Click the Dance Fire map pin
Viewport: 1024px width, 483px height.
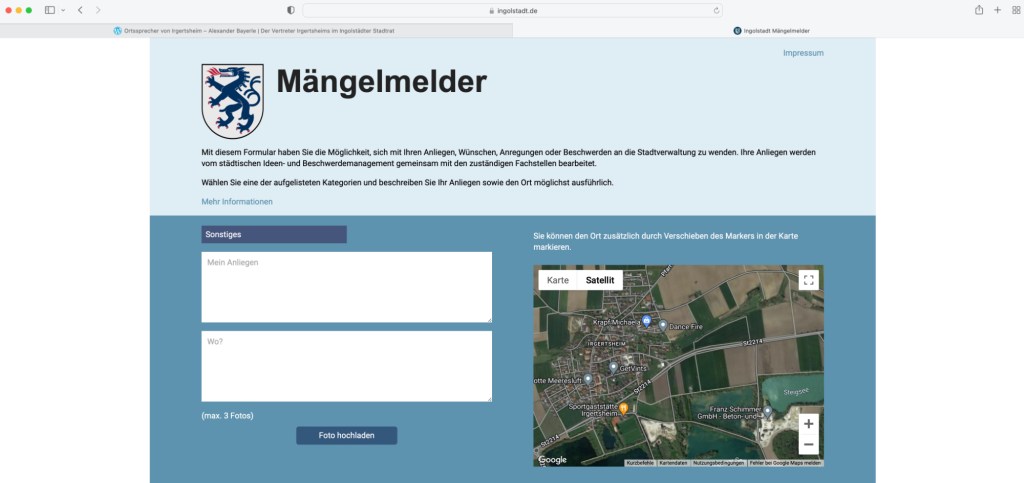(662, 325)
